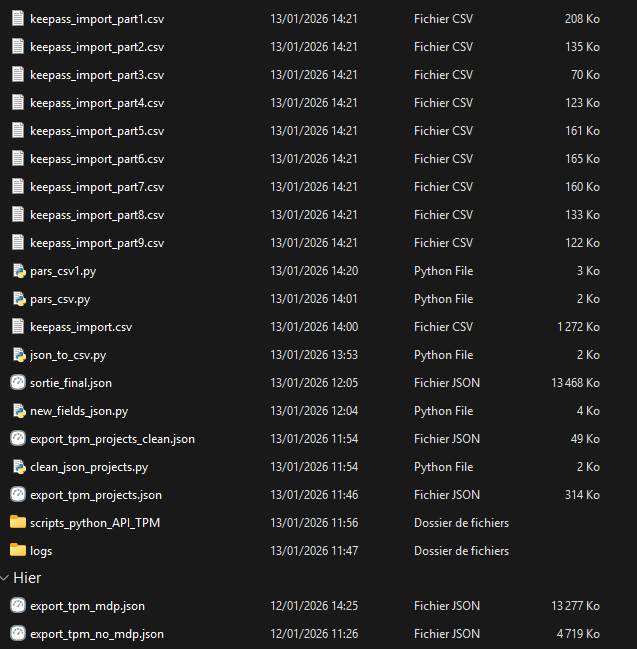Click the Hier group header label

tap(27, 578)
